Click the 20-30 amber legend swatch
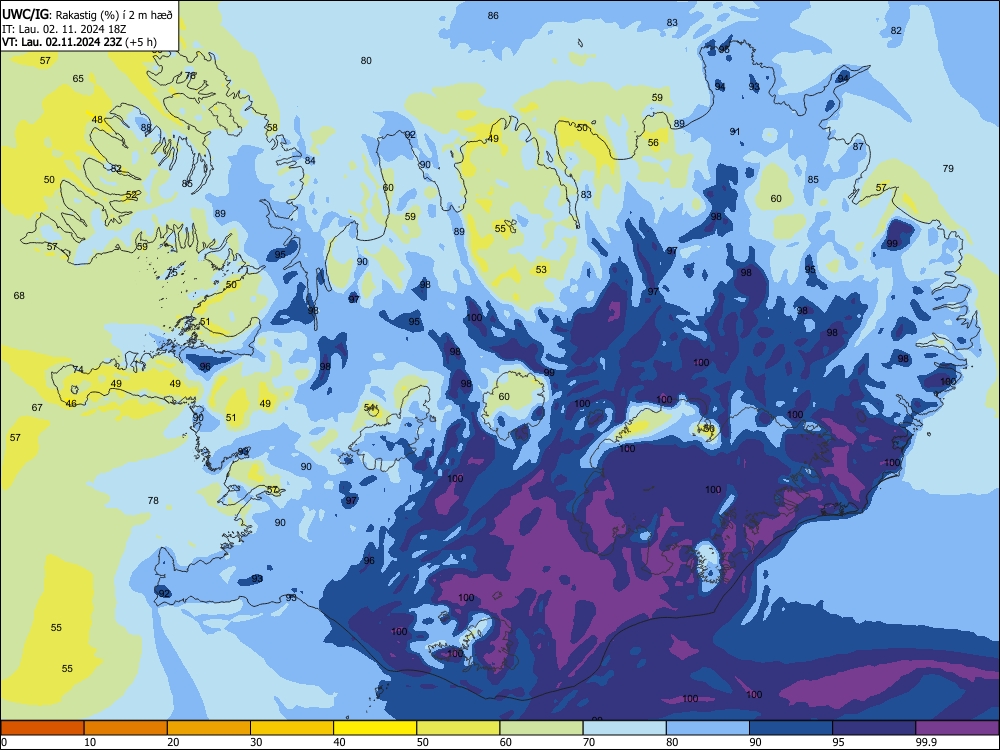The image size is (1000, 750). (209, 728)
